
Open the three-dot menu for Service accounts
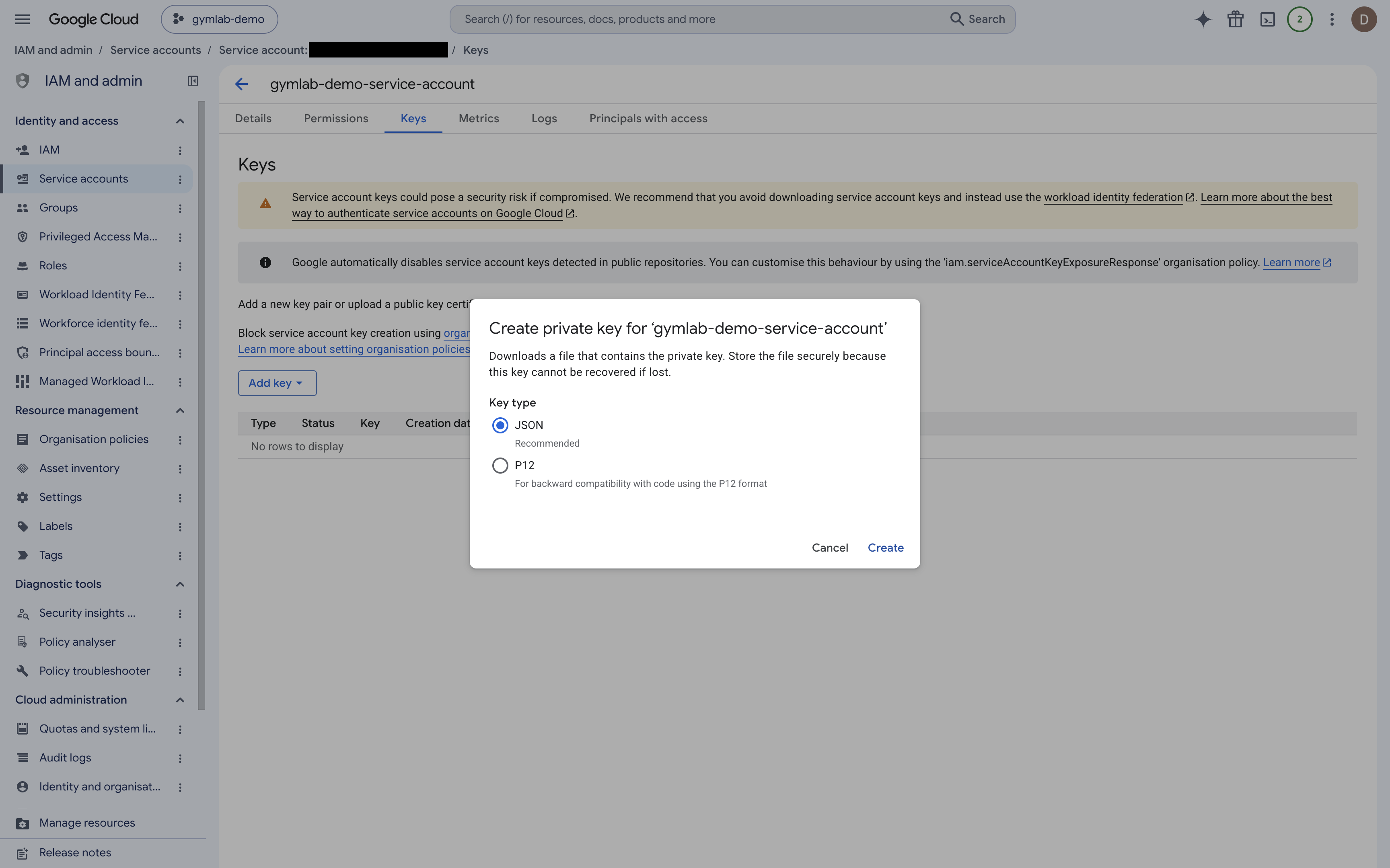click(x=180, y=179)
